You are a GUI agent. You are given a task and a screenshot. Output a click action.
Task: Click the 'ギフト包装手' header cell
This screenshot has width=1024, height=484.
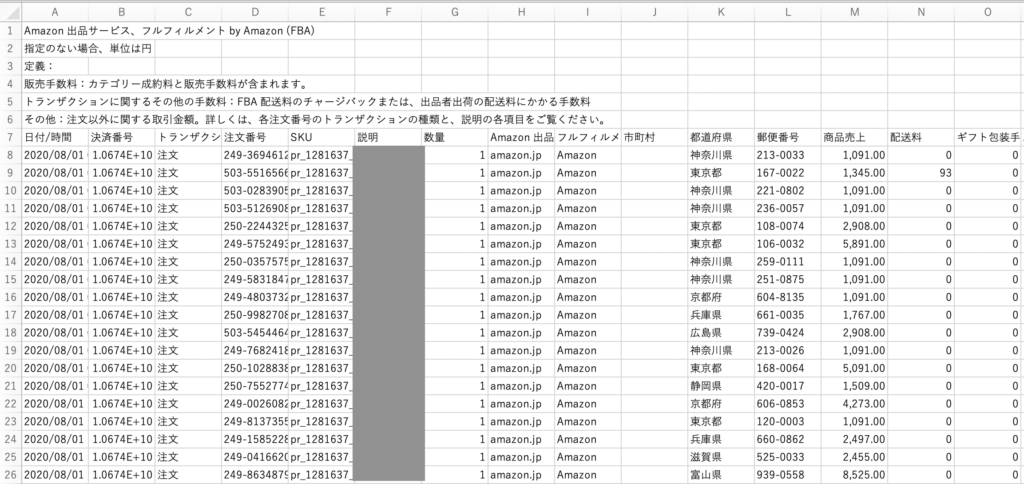coord(987,137)
